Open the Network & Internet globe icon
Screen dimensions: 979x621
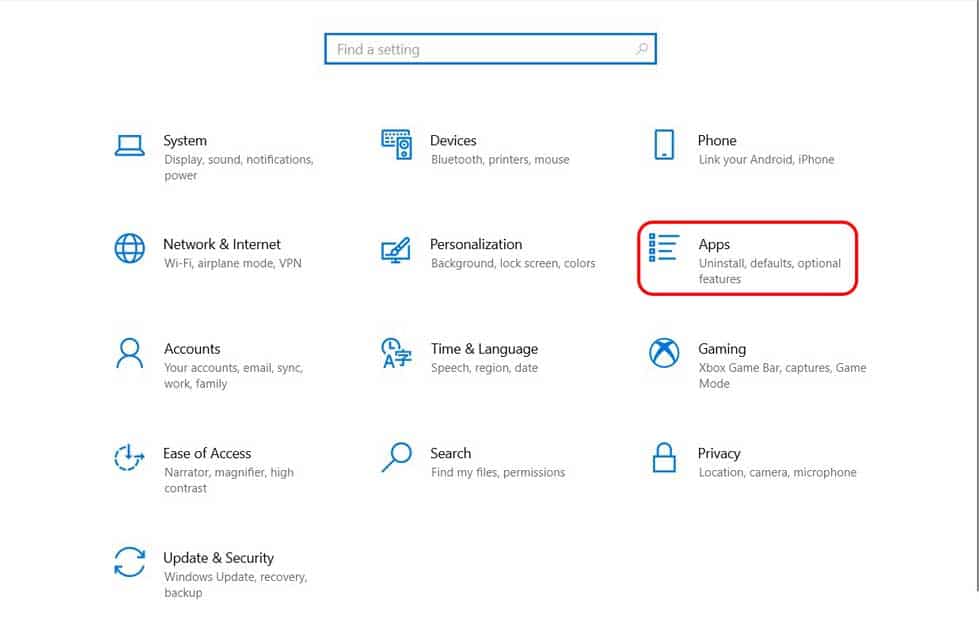click(130, 248)
